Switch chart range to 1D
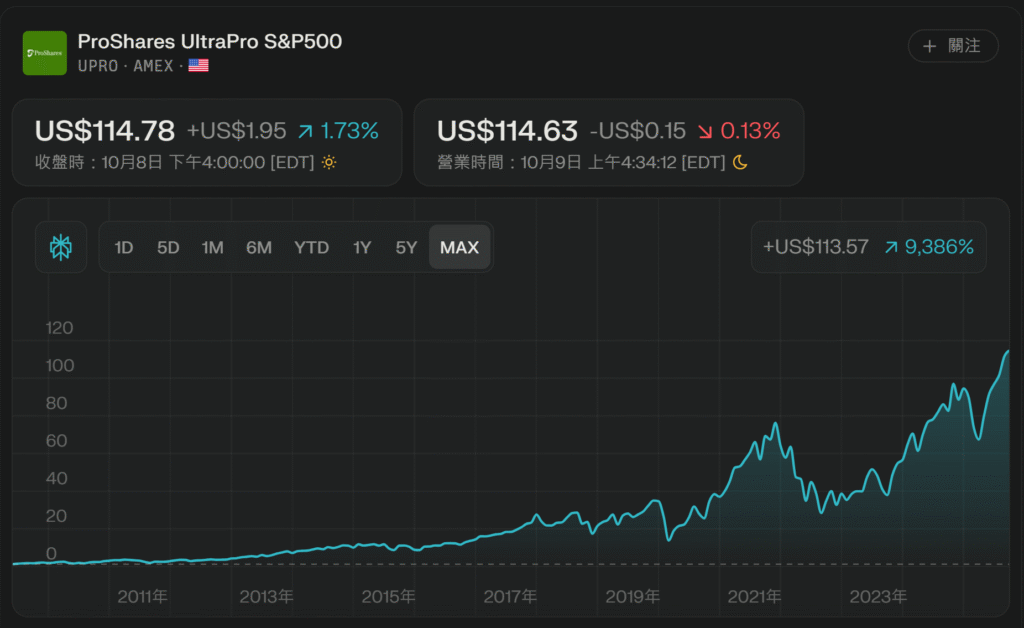This screenshot has width=1024, height=628. pos(124,247)
